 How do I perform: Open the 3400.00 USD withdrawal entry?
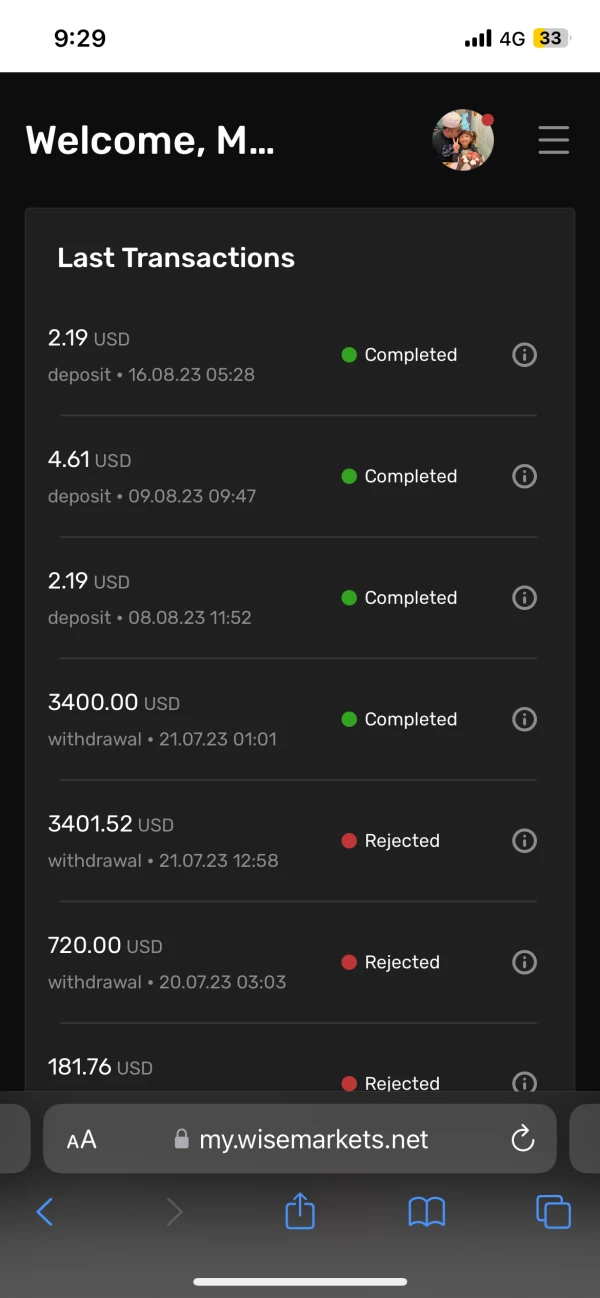pos(162,719)
